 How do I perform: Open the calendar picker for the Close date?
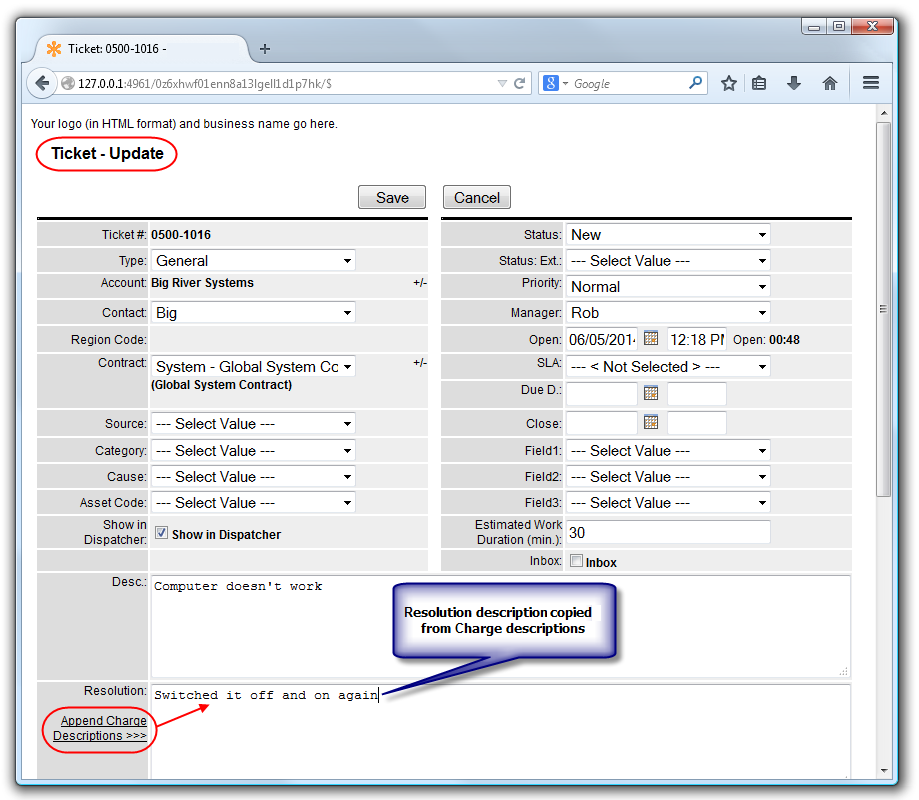pyautogui.click(x=649, y=422)
